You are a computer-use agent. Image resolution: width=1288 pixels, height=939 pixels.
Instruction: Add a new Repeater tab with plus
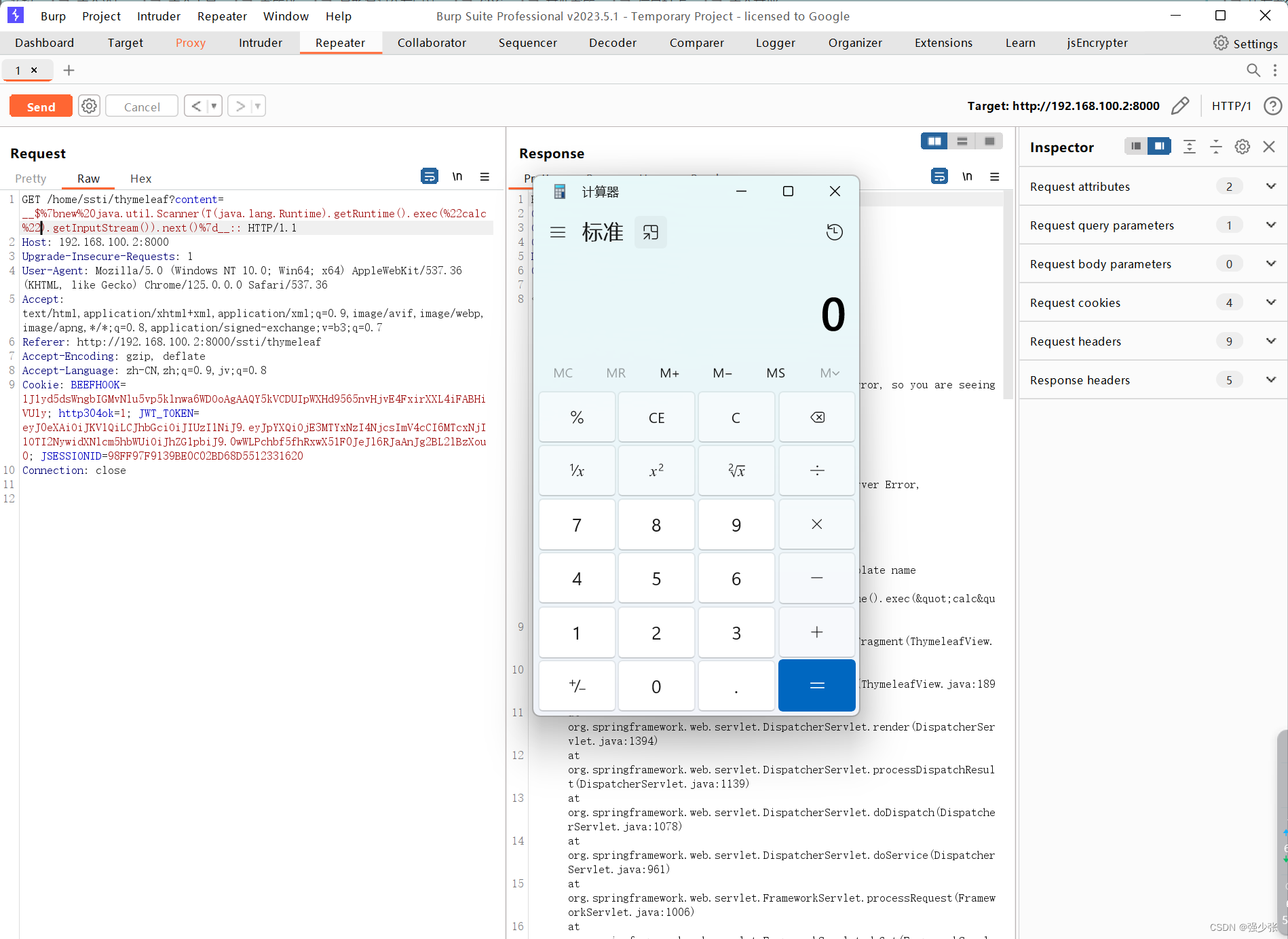pos(69,70)
